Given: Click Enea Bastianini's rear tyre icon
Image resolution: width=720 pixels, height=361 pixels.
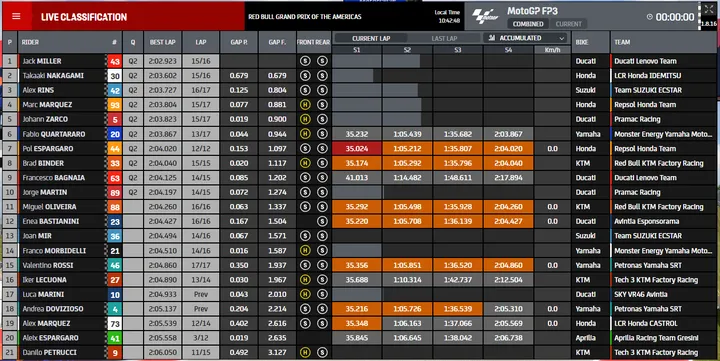Looking at the screenshot, I should pos(322,221).
